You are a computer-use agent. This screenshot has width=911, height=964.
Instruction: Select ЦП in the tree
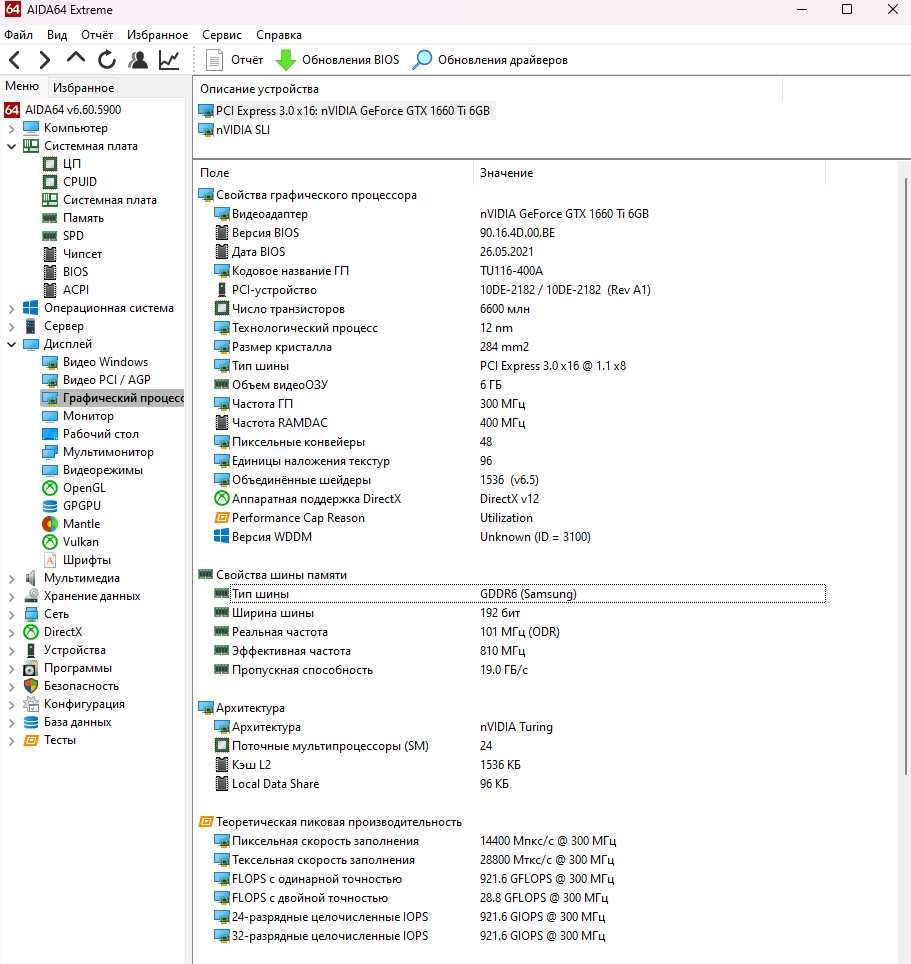point(71,164)
